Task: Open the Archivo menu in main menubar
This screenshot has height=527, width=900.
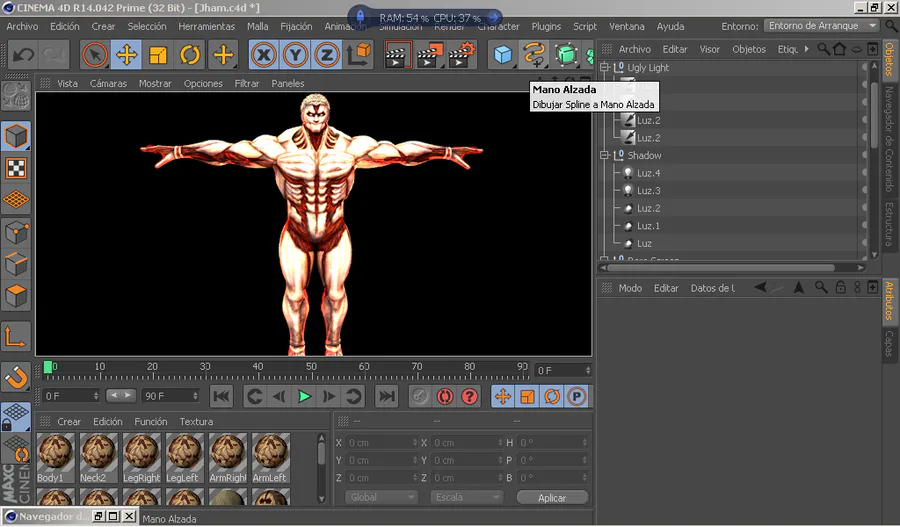Action: pyautogui.click(x=22, y=26)
